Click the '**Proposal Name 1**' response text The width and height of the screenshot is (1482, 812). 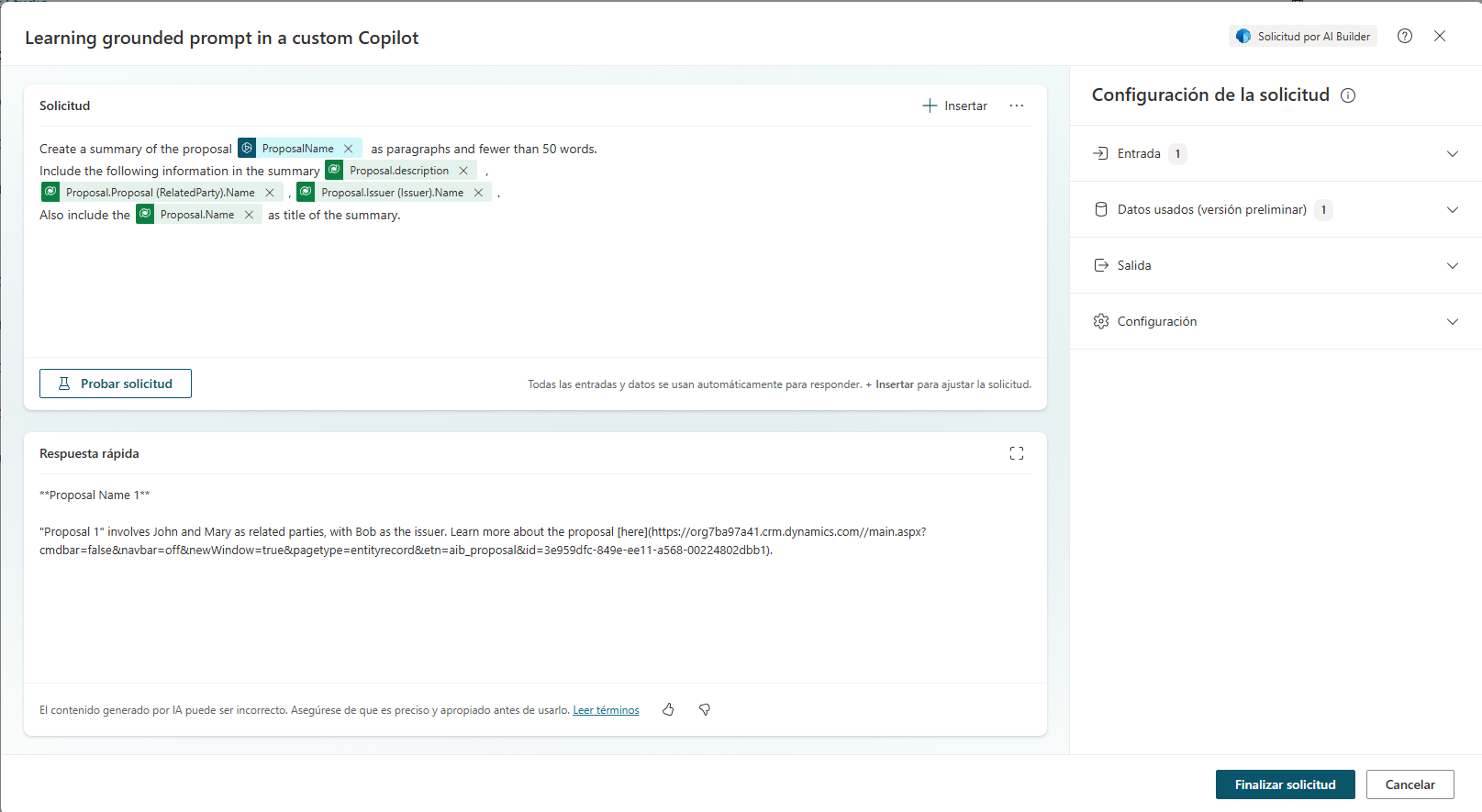click(95, 495)
